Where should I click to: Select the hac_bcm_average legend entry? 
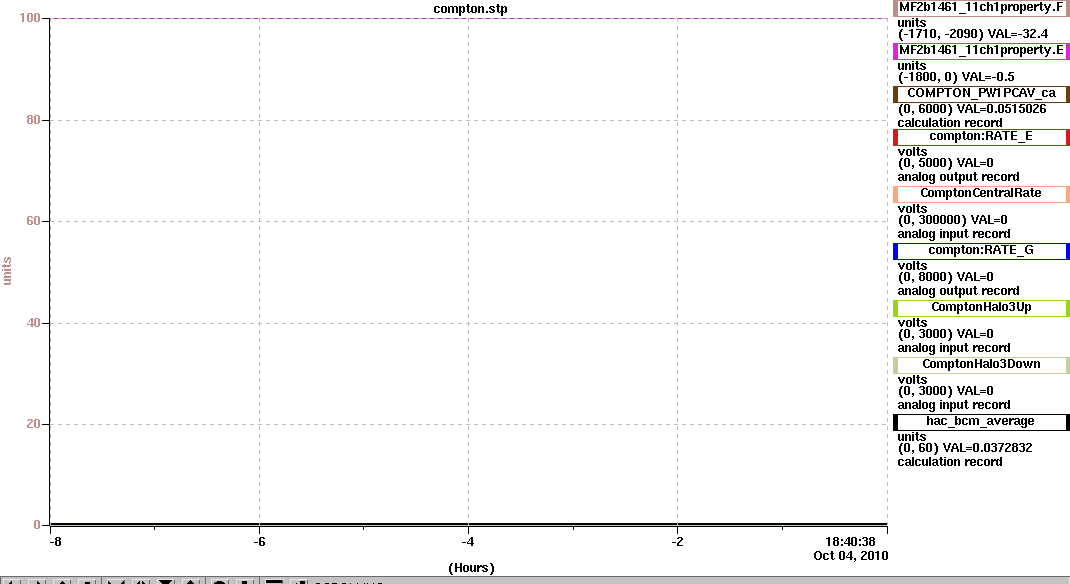point(981,422)
